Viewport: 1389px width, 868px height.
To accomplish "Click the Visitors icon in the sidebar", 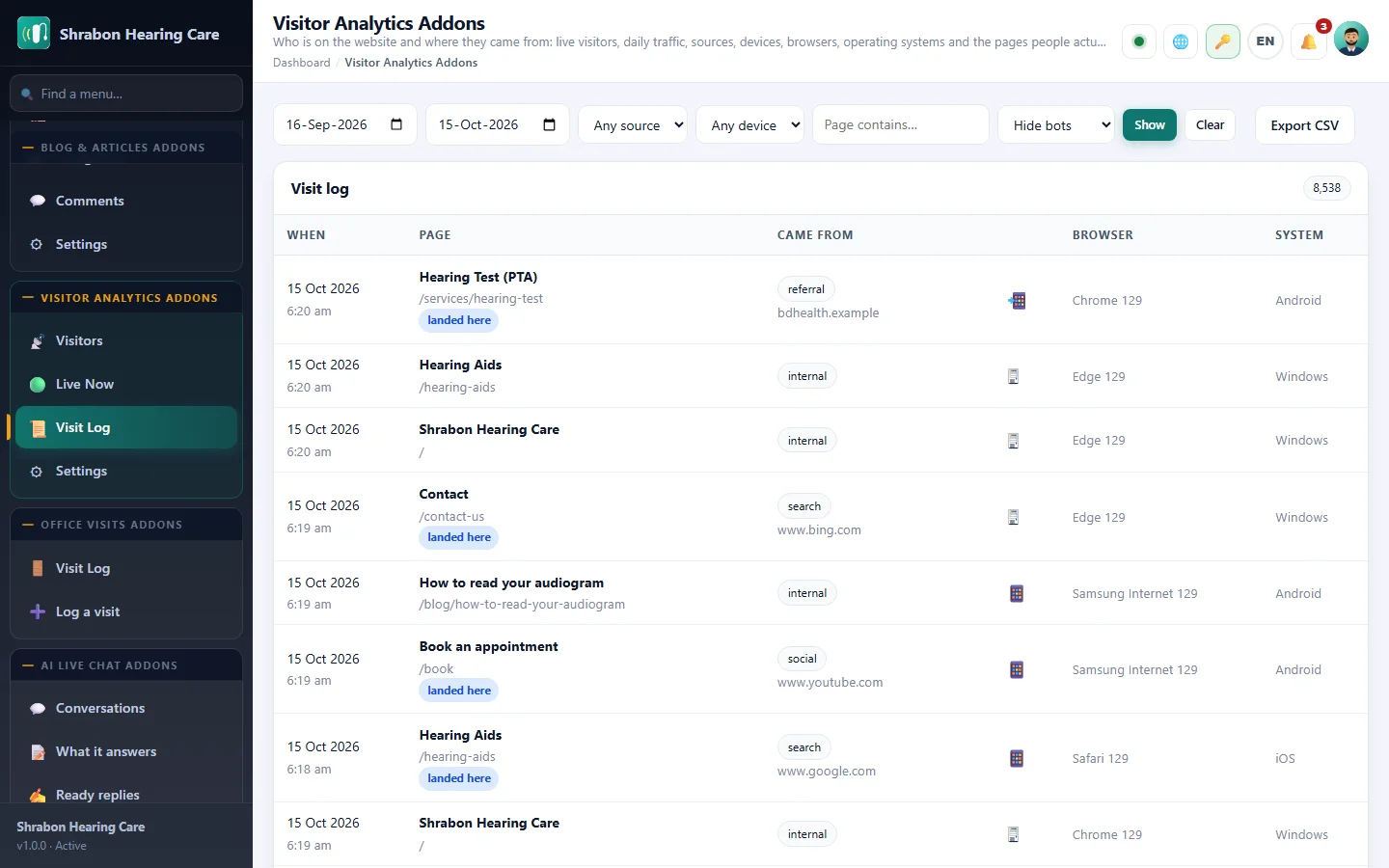I will point(38,340).
